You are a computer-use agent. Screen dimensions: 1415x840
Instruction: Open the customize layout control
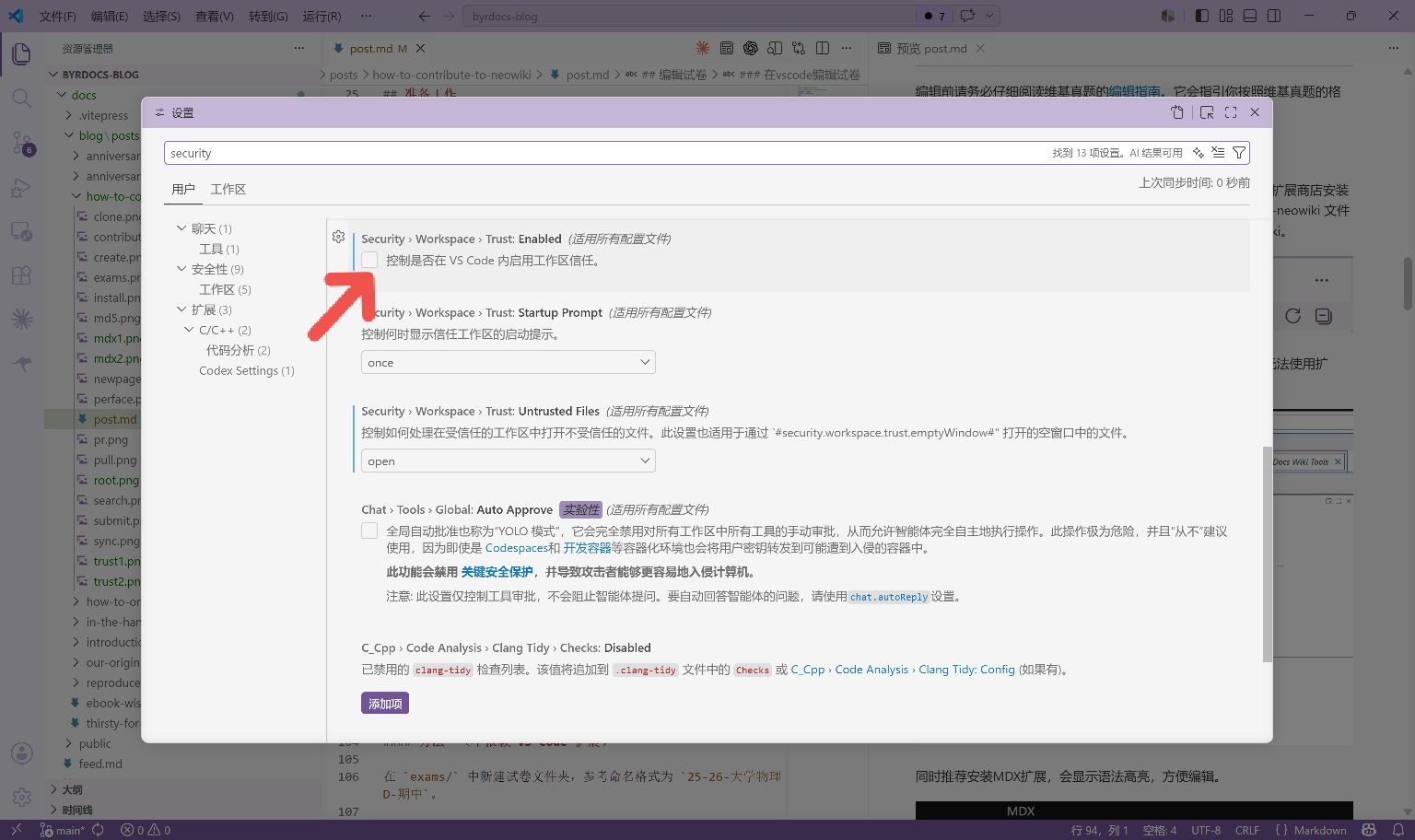click(x=1226, y=16)
